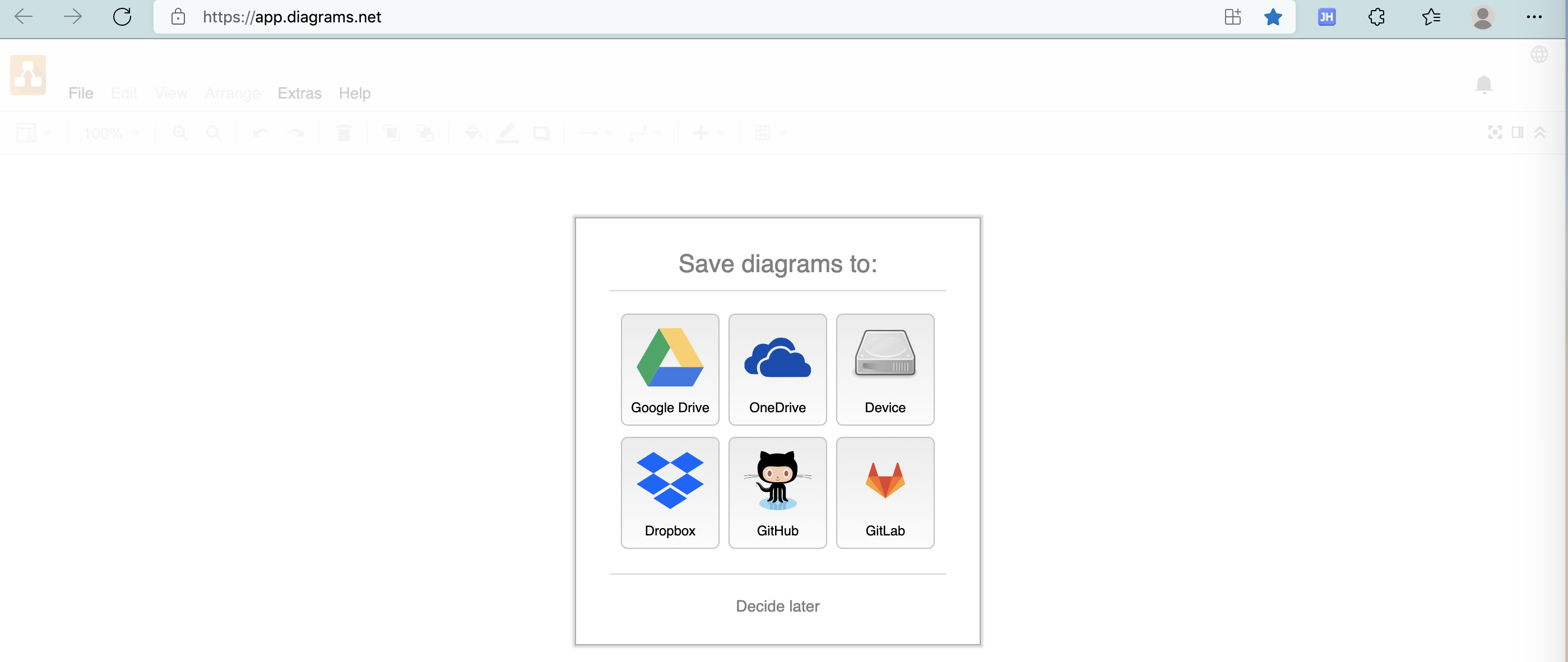1568x662 pixels.
Task: Open the fill color bucket
Action: [x=473, y=133]
